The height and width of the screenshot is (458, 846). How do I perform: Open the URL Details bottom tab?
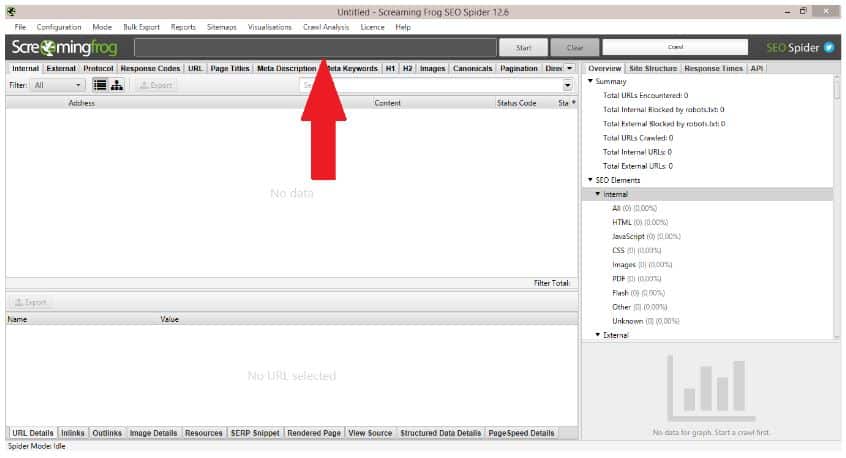[33, 433]
